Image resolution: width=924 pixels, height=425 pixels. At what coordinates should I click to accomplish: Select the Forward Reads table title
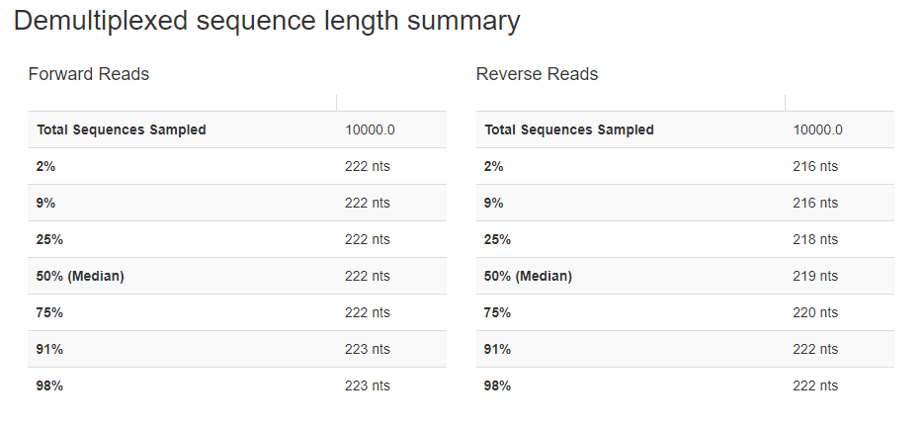[x=88, y=74]
